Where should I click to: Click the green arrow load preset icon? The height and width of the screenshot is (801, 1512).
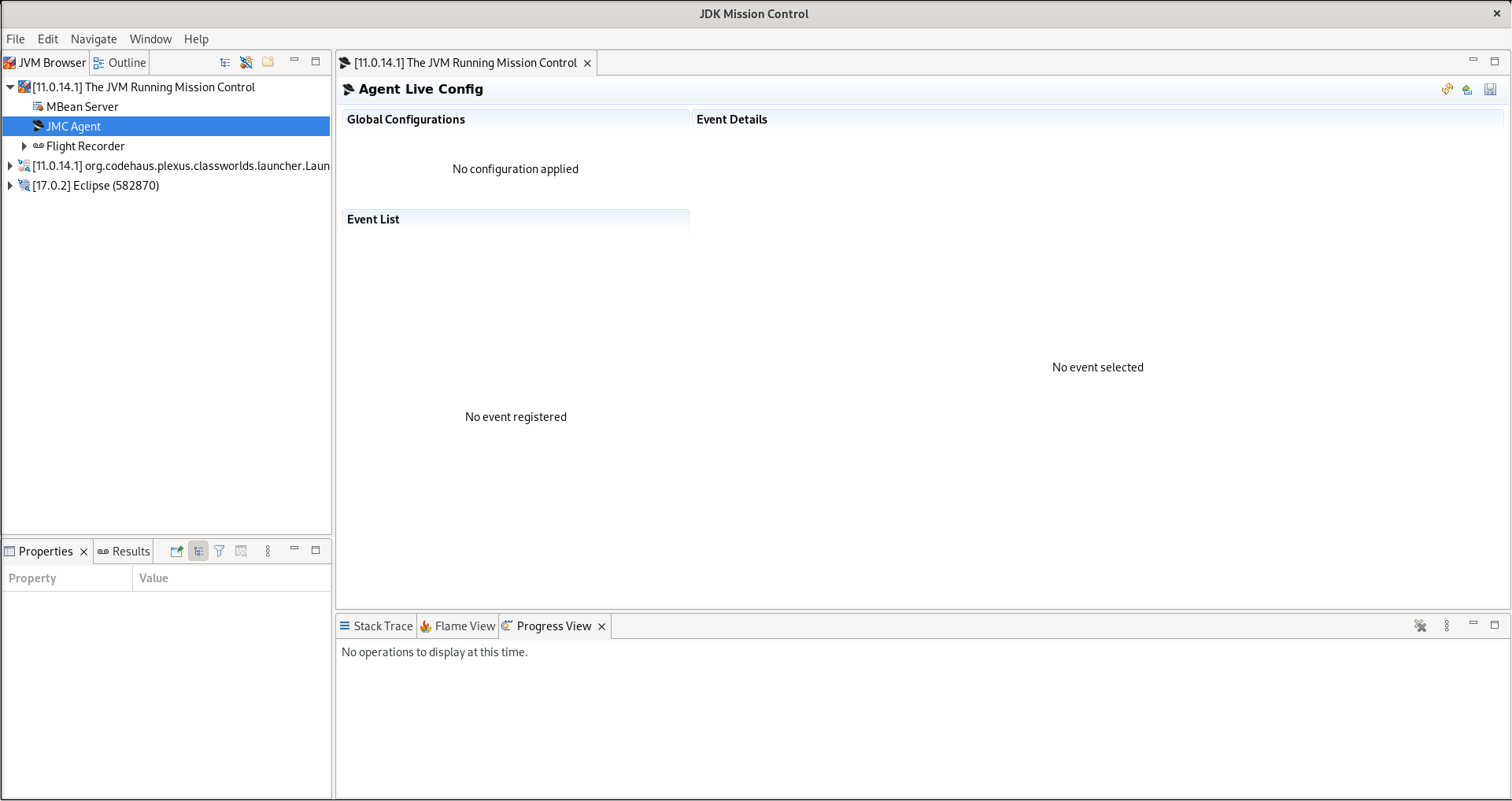(x=1467, y=90)
